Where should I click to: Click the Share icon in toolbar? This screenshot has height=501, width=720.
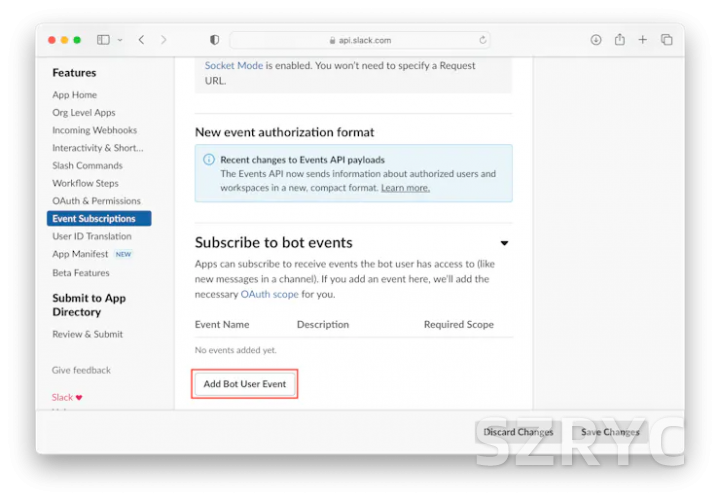click(619, 40)
